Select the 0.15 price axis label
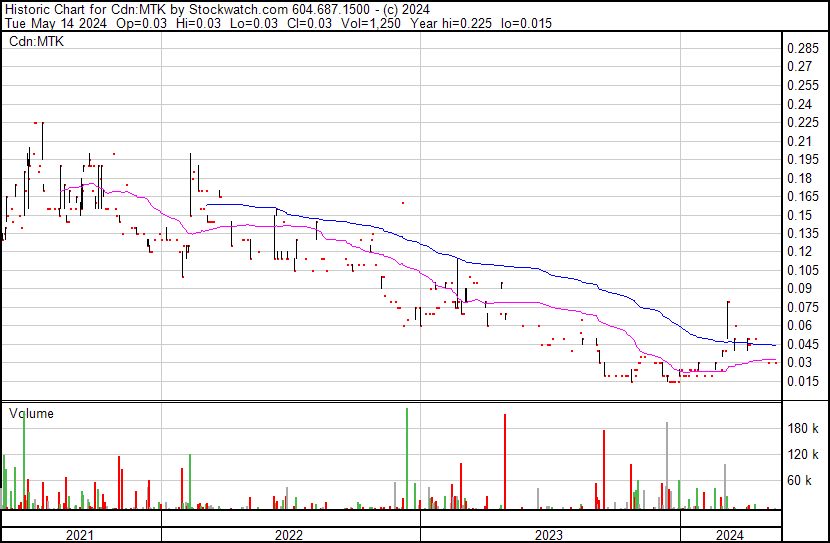The height and width of the screenshot is (543, 830). point(799,215)
